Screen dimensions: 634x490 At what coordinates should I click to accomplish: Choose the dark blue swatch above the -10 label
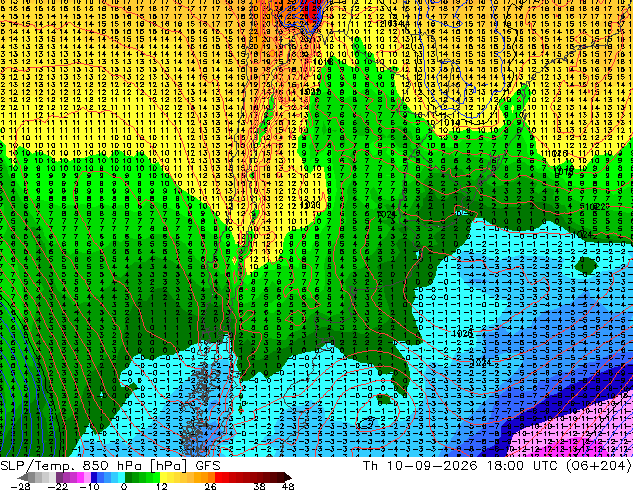(94, 477)
